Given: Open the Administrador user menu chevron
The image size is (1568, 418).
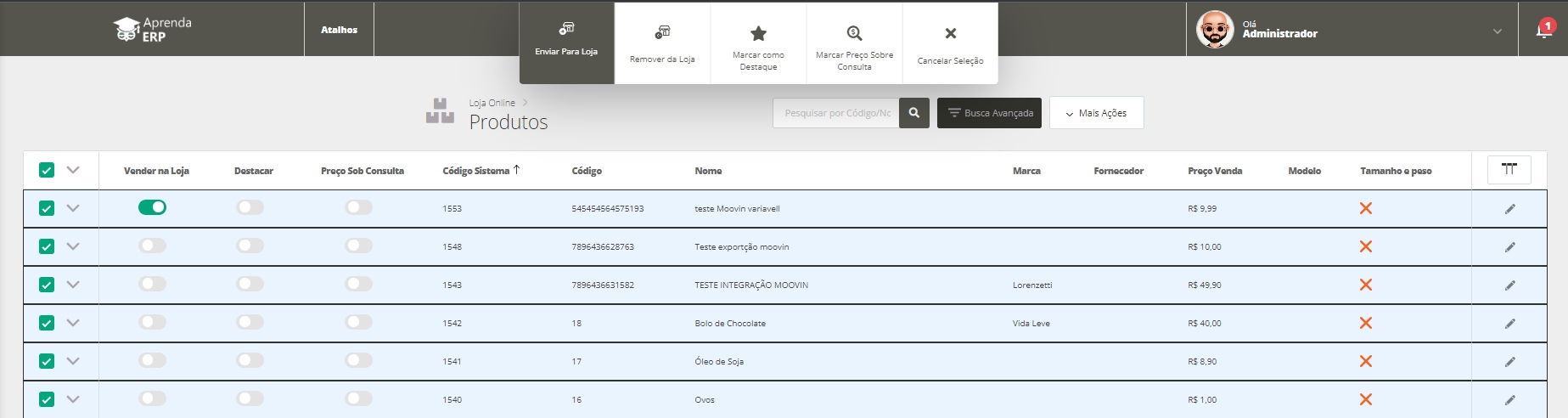Looking at the screenshot, I should coord(1497,31).
